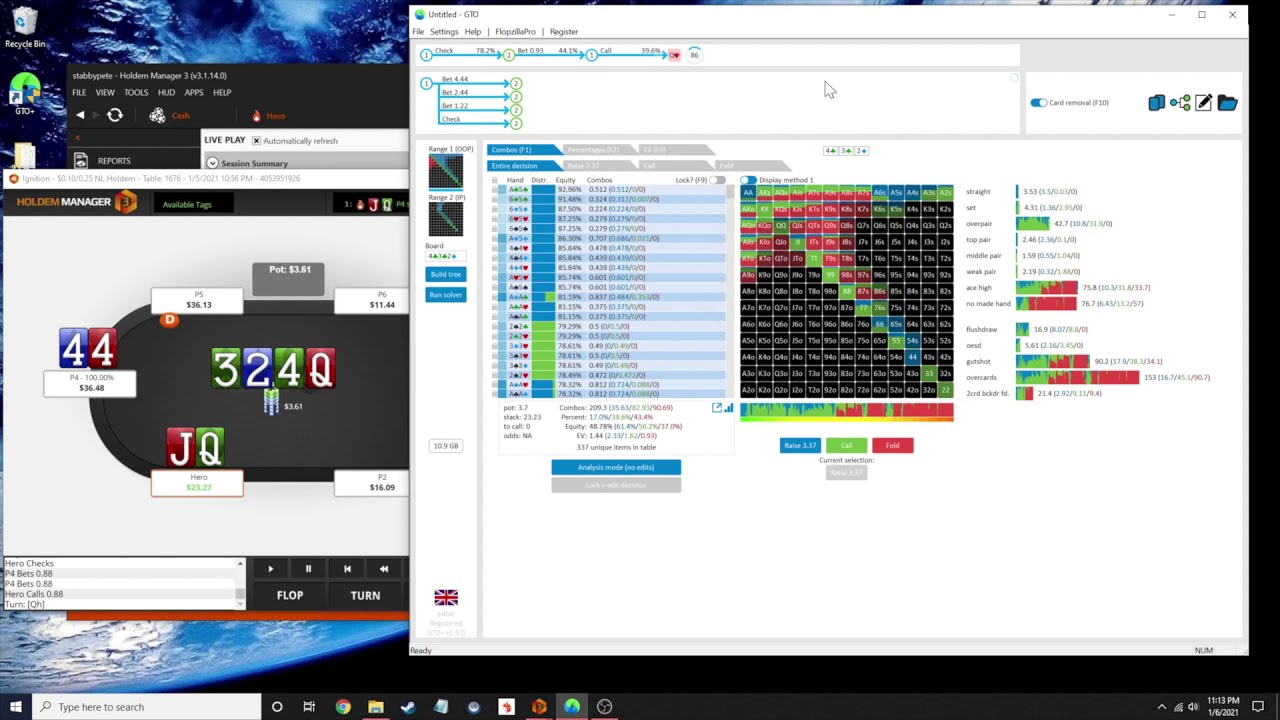
Task: Open the File menu in GTO+
Action: (418, 32)
